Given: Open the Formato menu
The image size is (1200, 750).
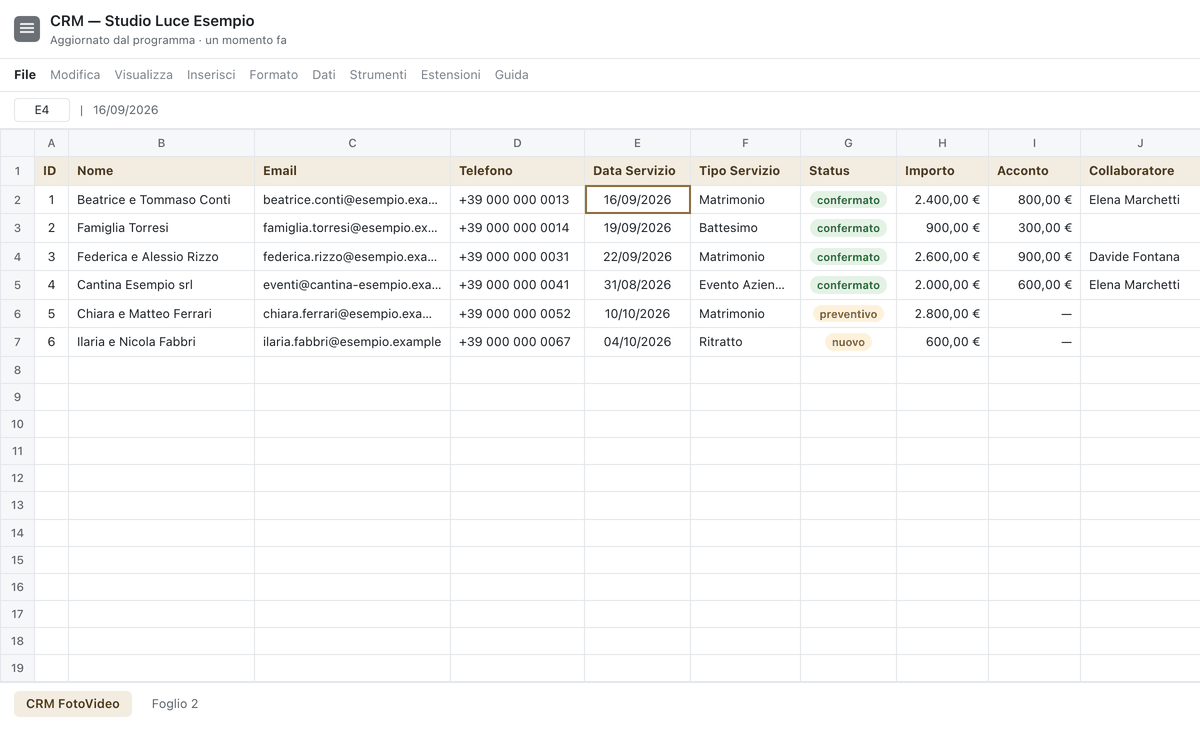Looking at the screenshot, I should [x=274, y=75].
